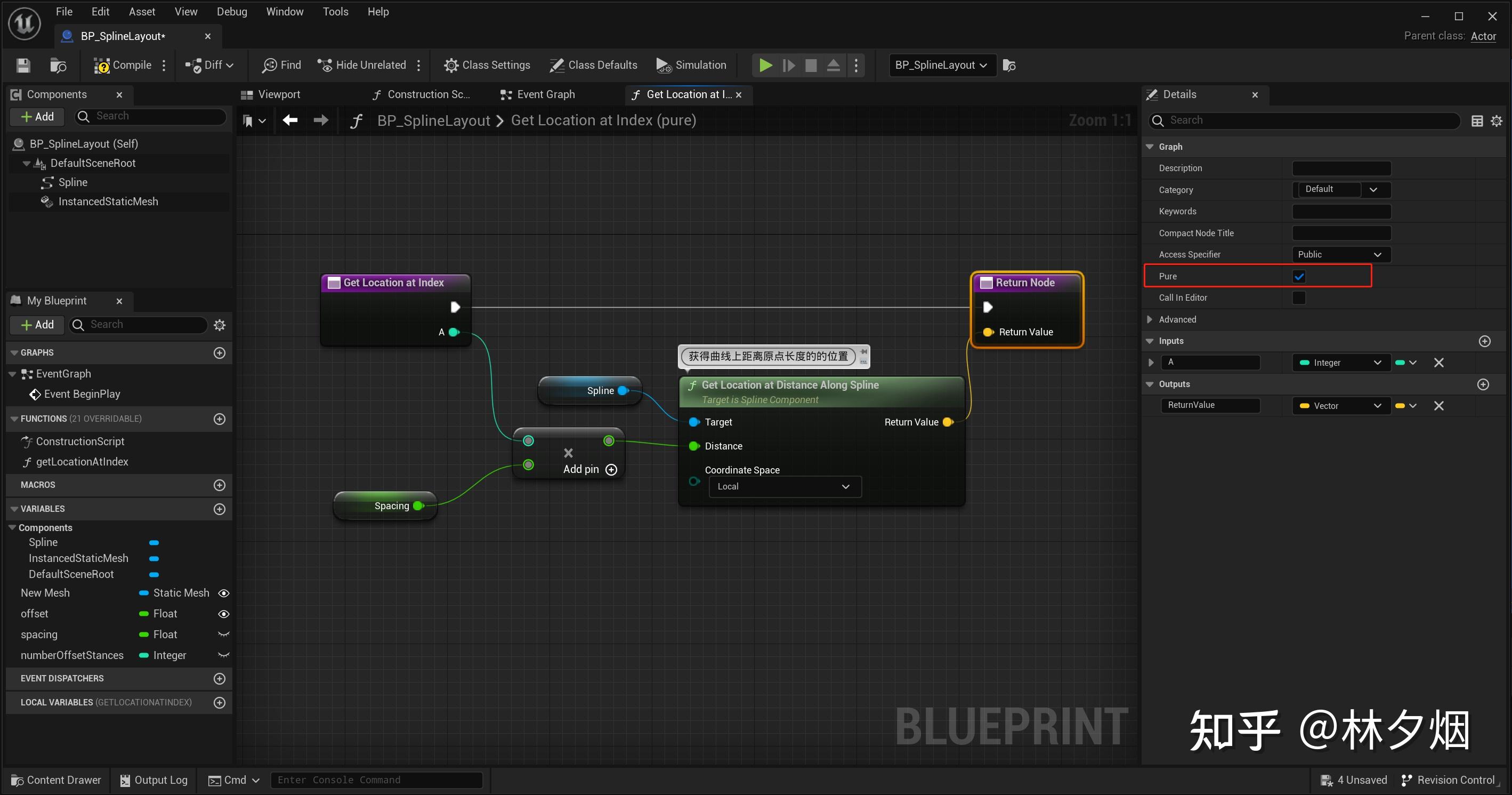
Task: Uncheck the Pure checkbox
Action: [x=1299, y=276]
